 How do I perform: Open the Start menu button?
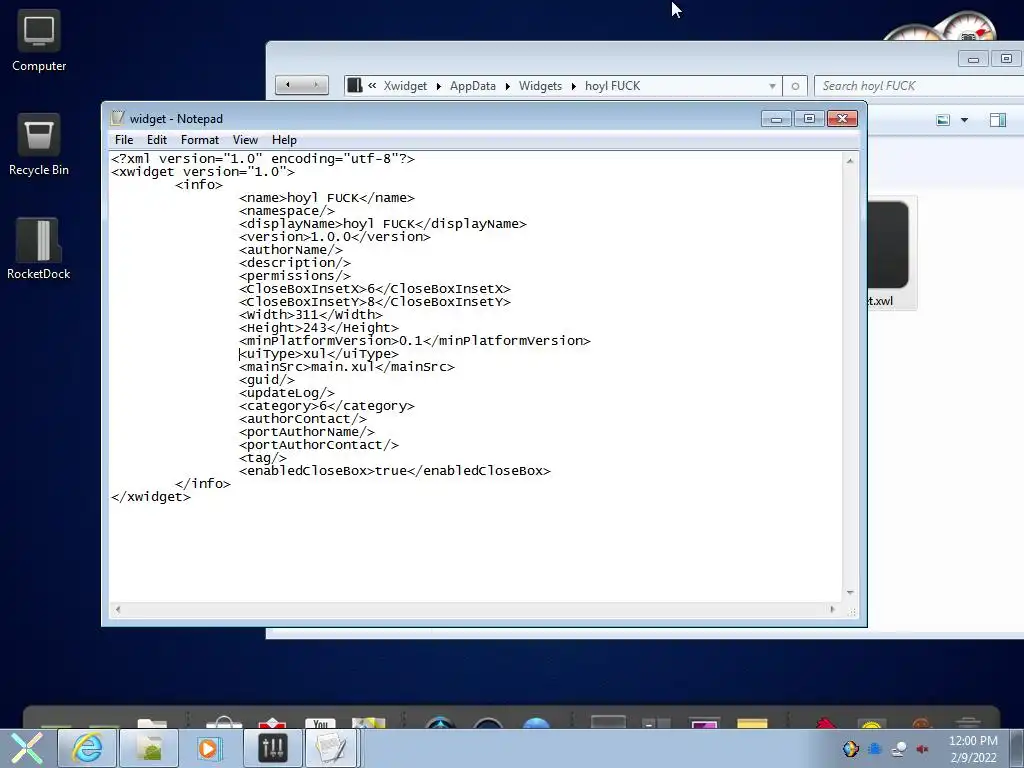[x=27, y=748]
